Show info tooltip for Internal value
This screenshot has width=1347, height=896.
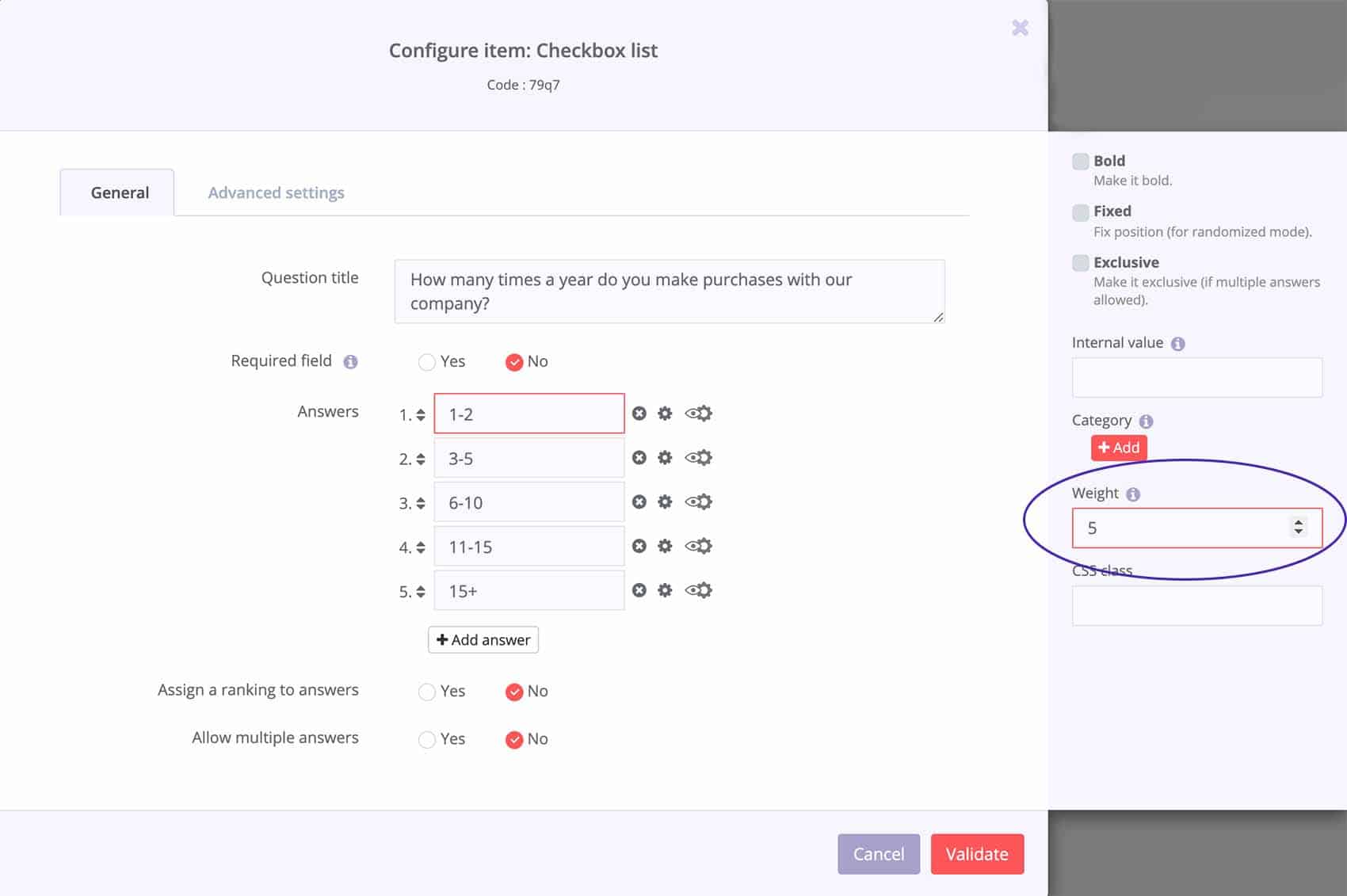(x=1178, y=344)
